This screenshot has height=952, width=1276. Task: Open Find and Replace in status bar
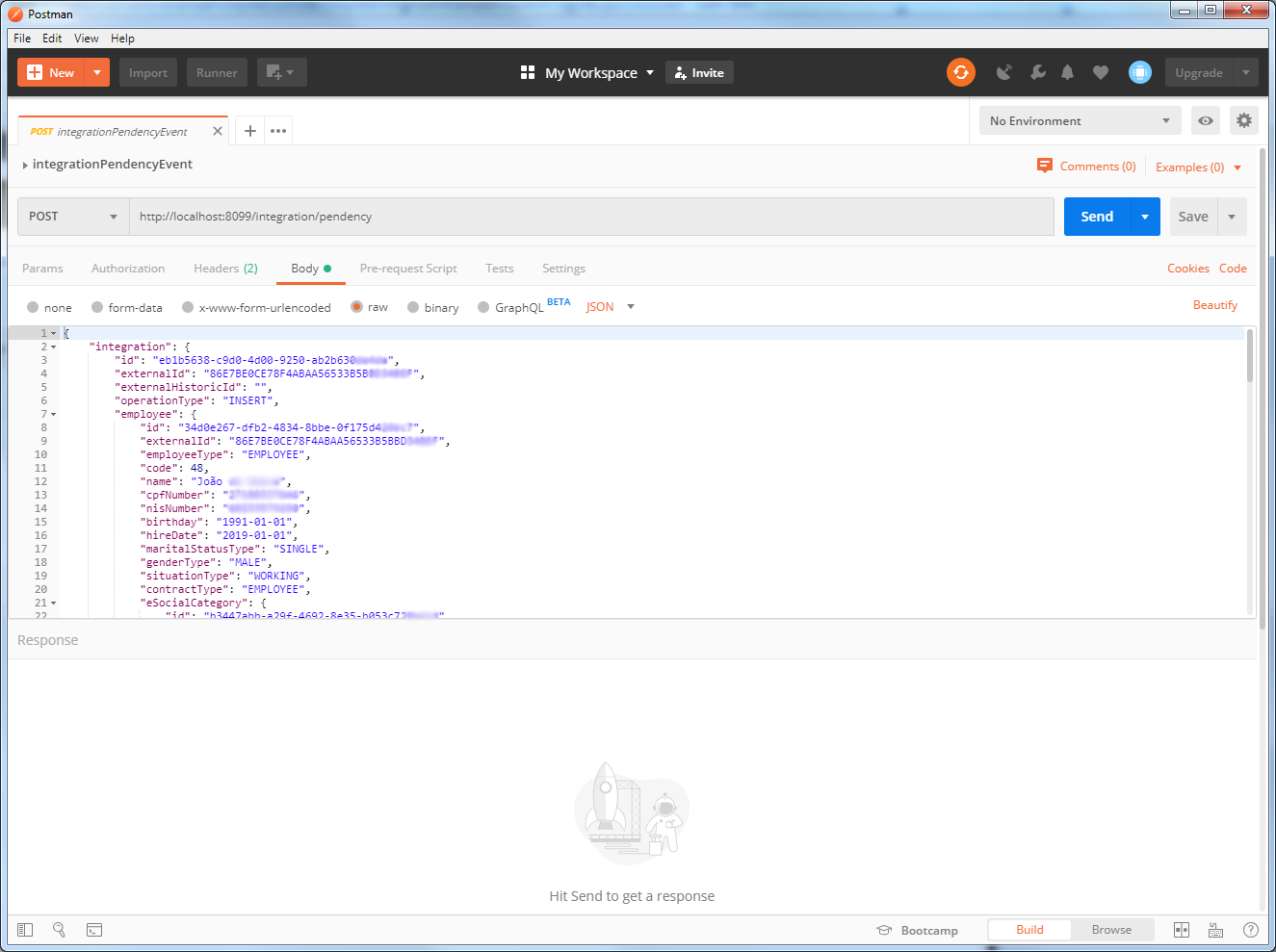pos(59,930)
